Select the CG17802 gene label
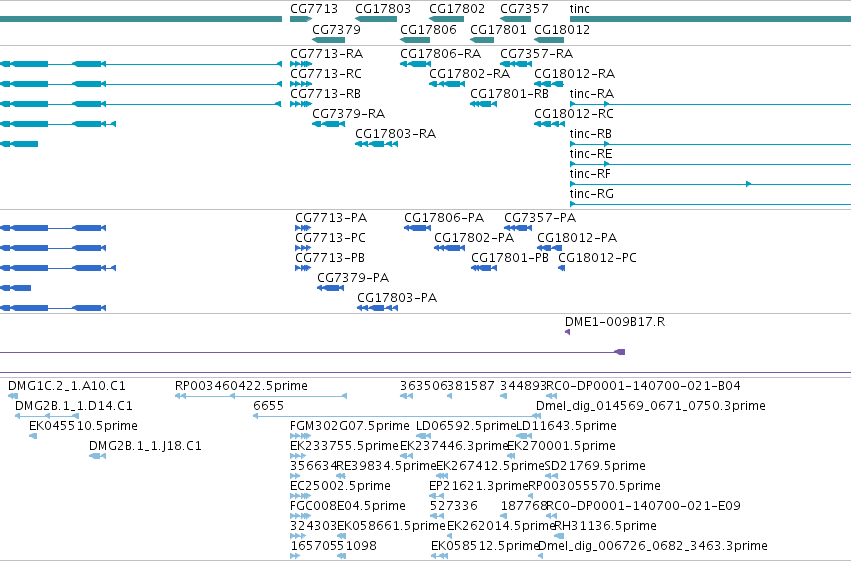The height and width of the screenshot is (561, 851). [457, 9]
